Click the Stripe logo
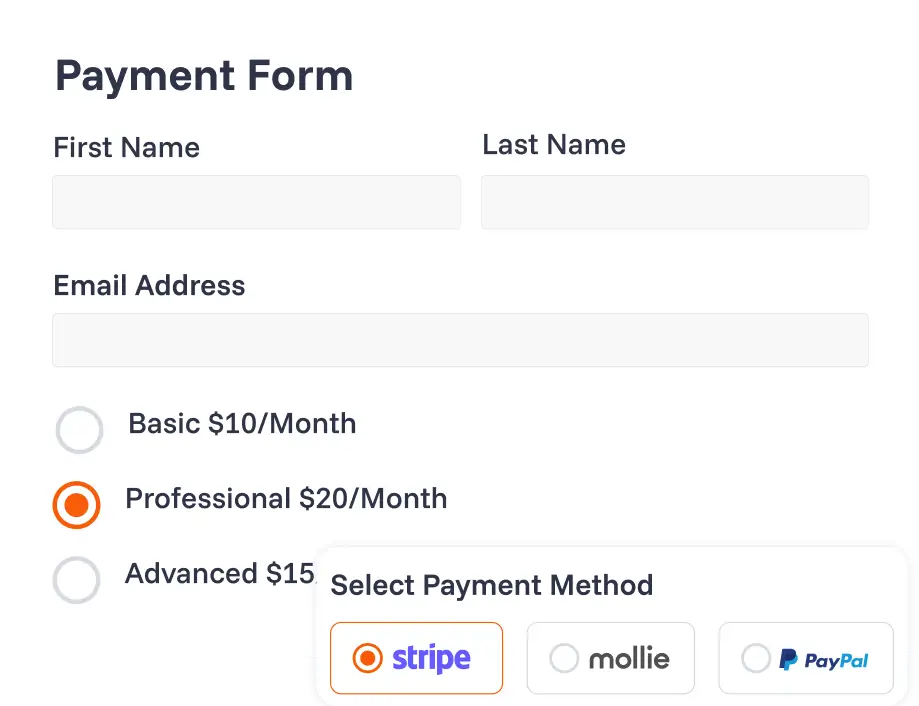Screen dimensions: 919x706 (431, 659)
